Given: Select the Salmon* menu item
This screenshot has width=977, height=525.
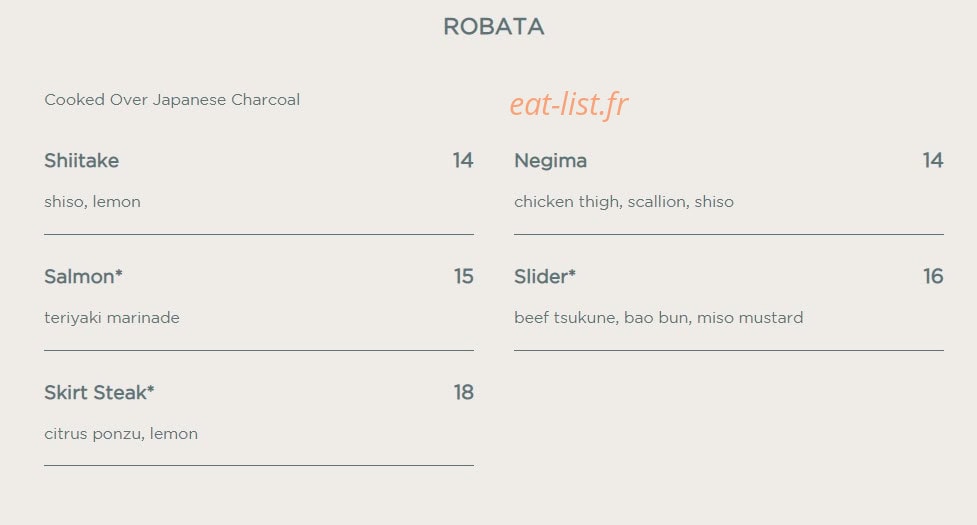Looking at the screenshot, I should point(83,277).
